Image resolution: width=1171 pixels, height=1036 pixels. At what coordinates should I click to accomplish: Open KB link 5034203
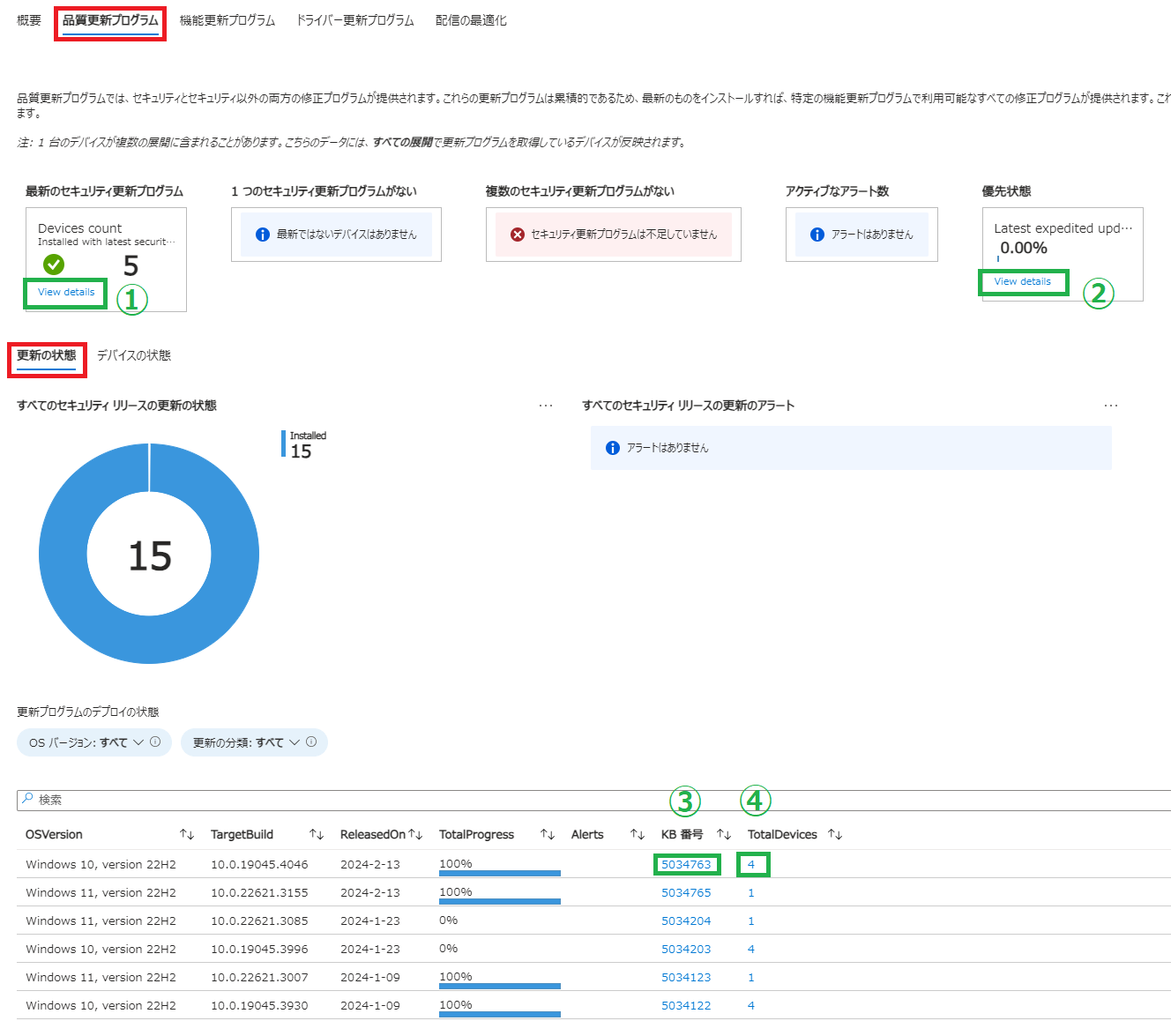coord(686,949)
